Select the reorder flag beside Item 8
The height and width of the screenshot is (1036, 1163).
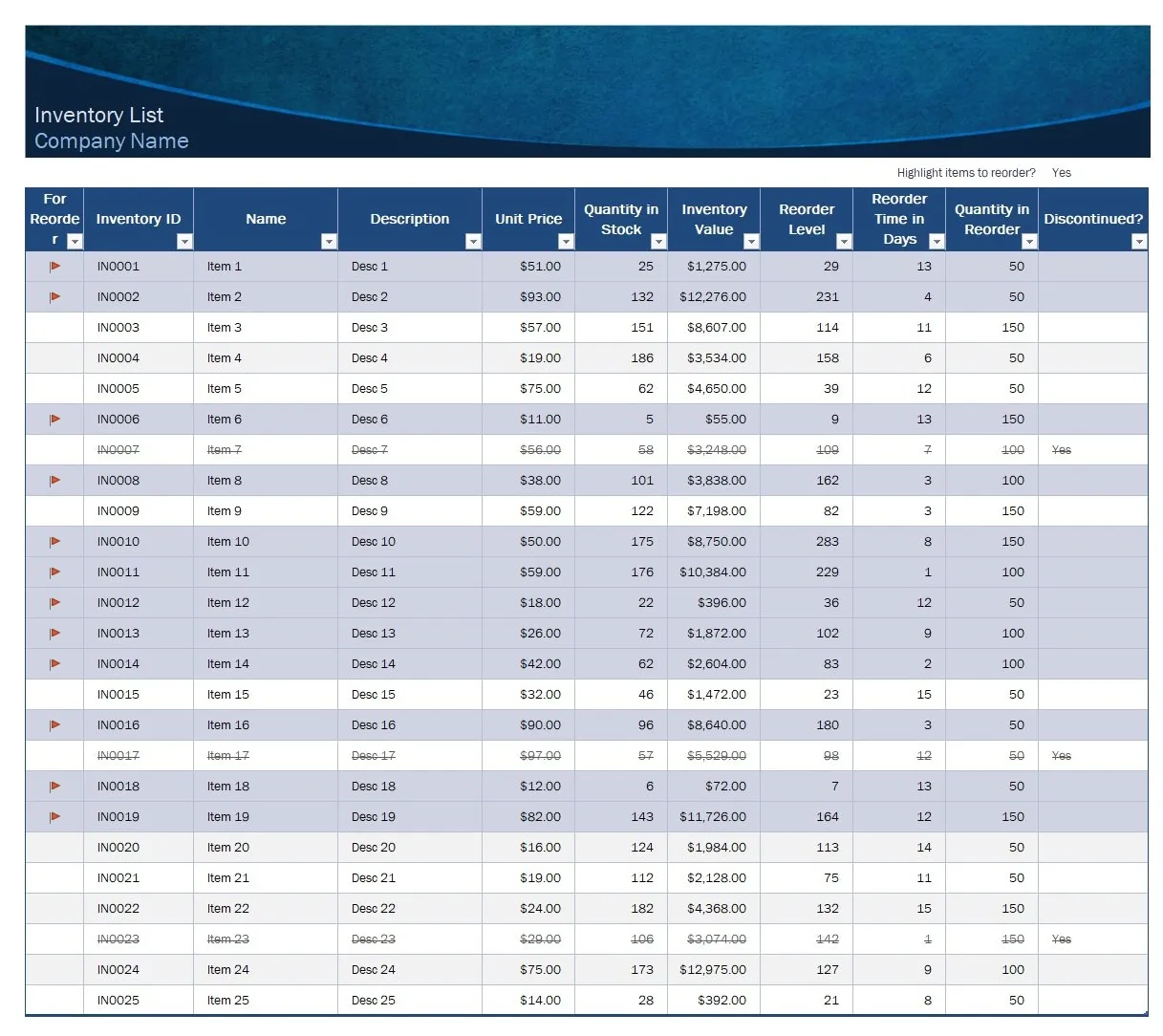[54, 481]
